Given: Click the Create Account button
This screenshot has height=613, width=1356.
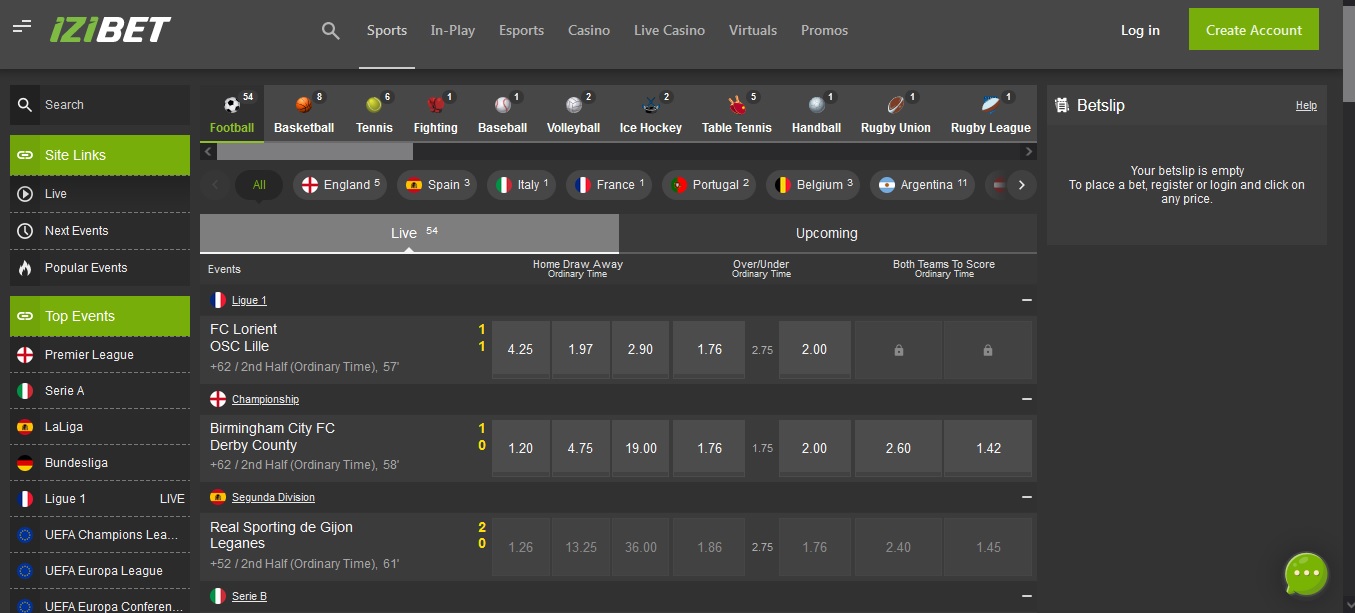Looking at the screenshot, I should pyautogui.click(x=1254, y=30).
